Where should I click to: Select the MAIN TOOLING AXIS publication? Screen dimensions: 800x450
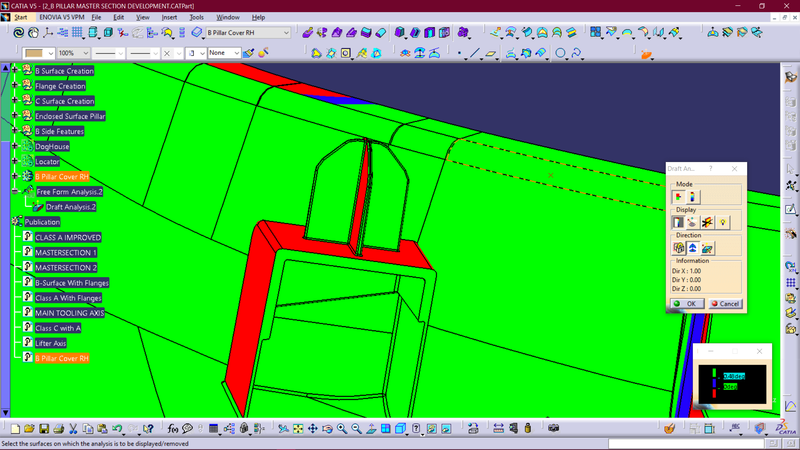69,313
